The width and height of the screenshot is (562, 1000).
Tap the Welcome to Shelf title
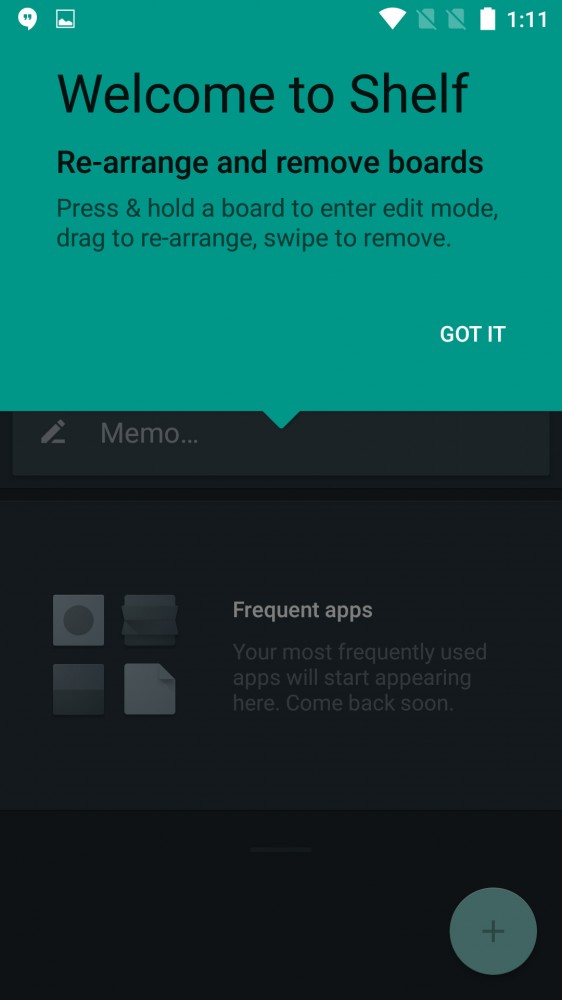pos(263,94)
